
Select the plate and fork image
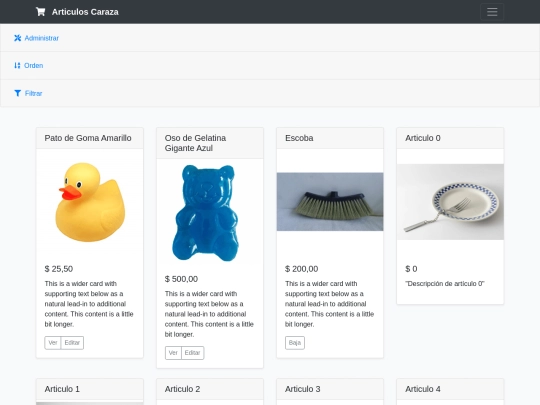coord(450,202)
